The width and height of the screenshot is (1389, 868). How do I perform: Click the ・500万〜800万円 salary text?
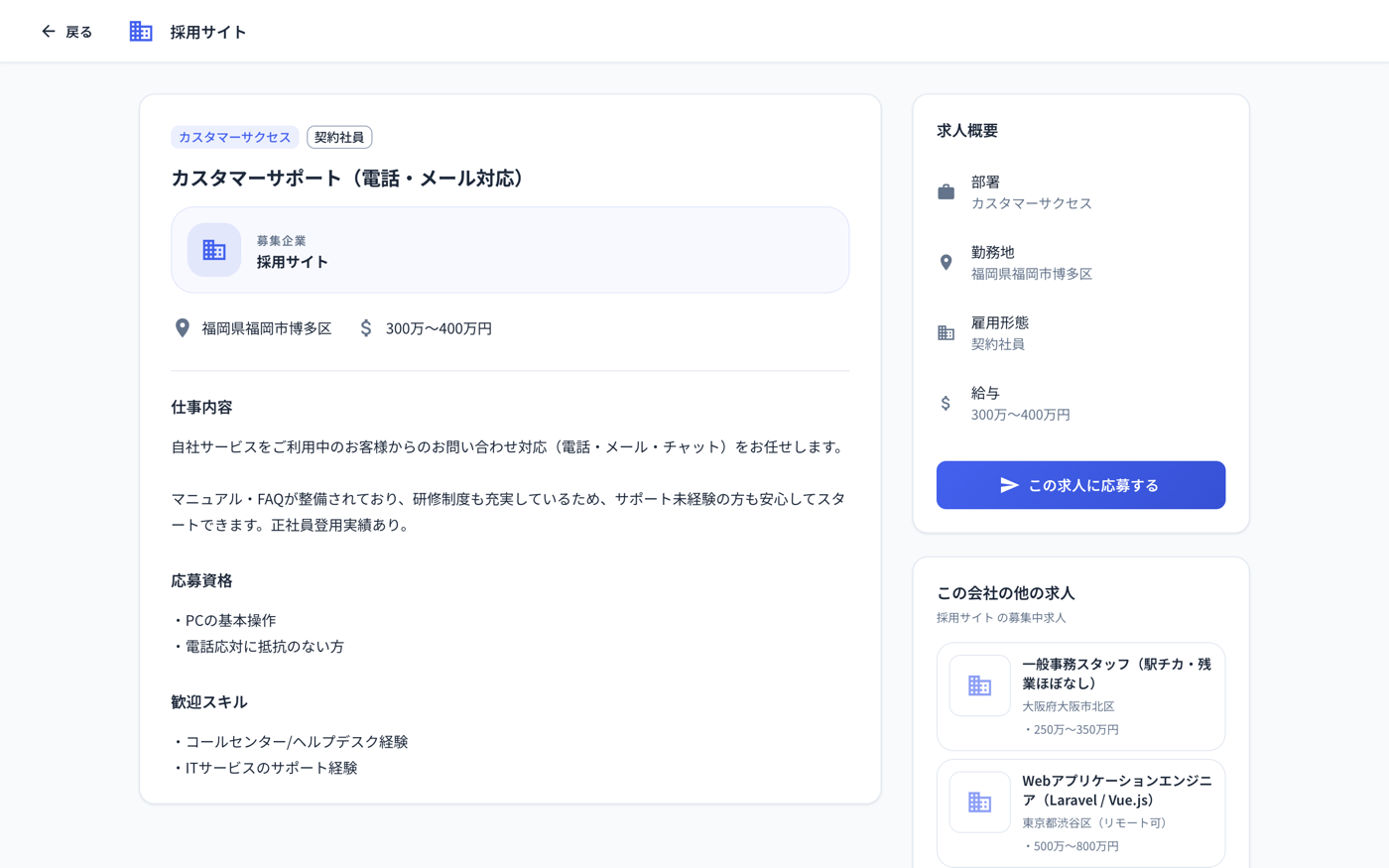point(1071,846)
